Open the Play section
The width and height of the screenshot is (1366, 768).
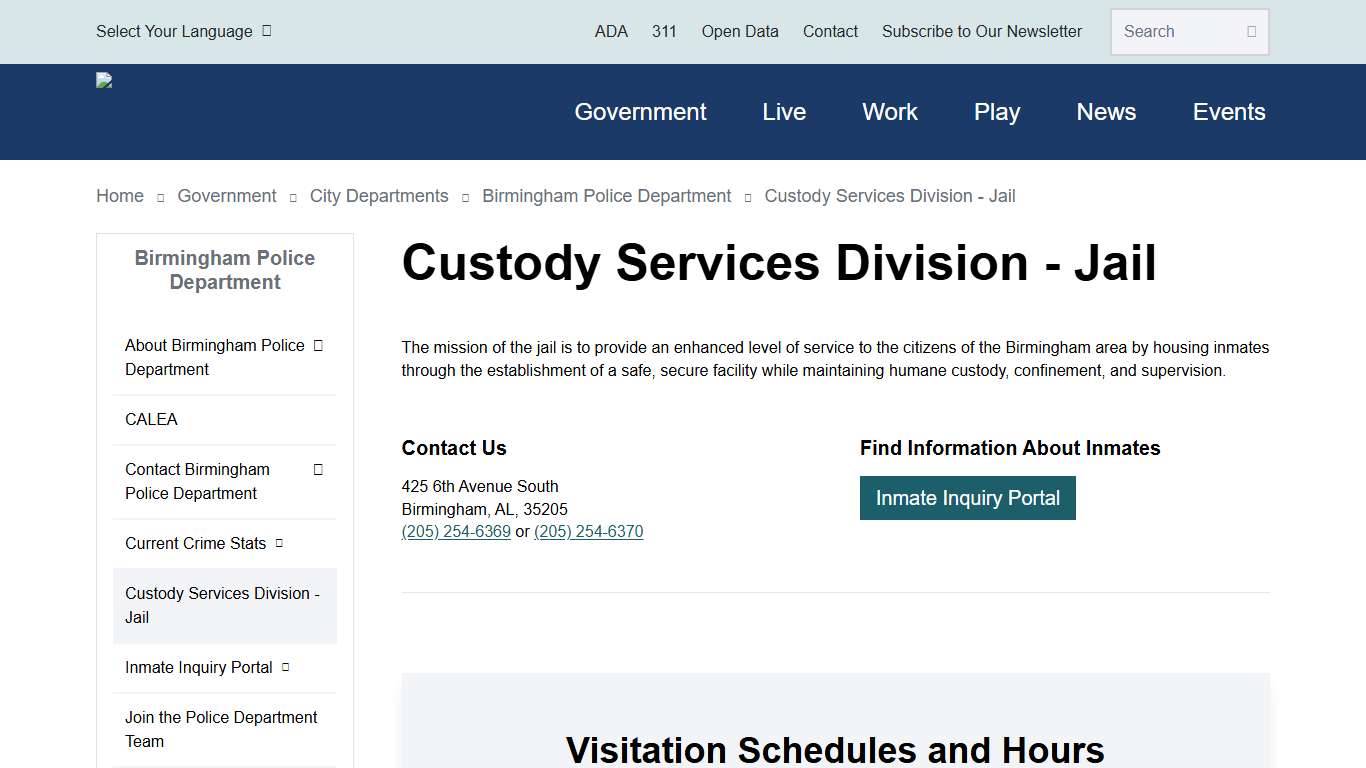pos(996,112)
